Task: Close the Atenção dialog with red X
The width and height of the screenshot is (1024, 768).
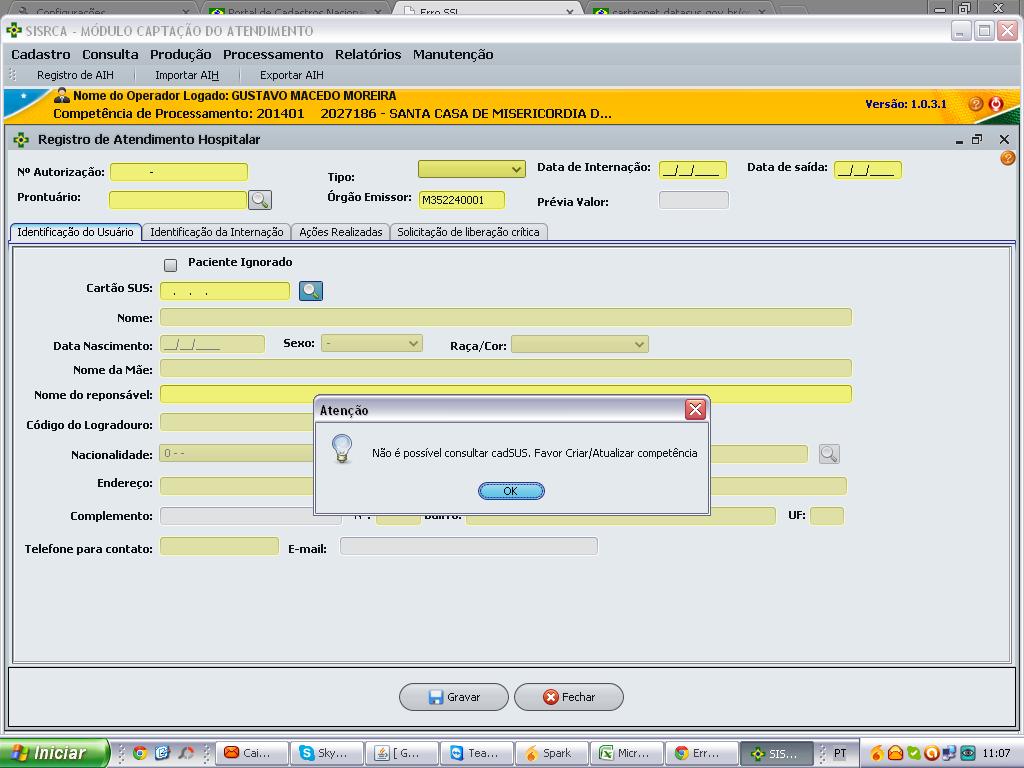Action: click(695, 410)
